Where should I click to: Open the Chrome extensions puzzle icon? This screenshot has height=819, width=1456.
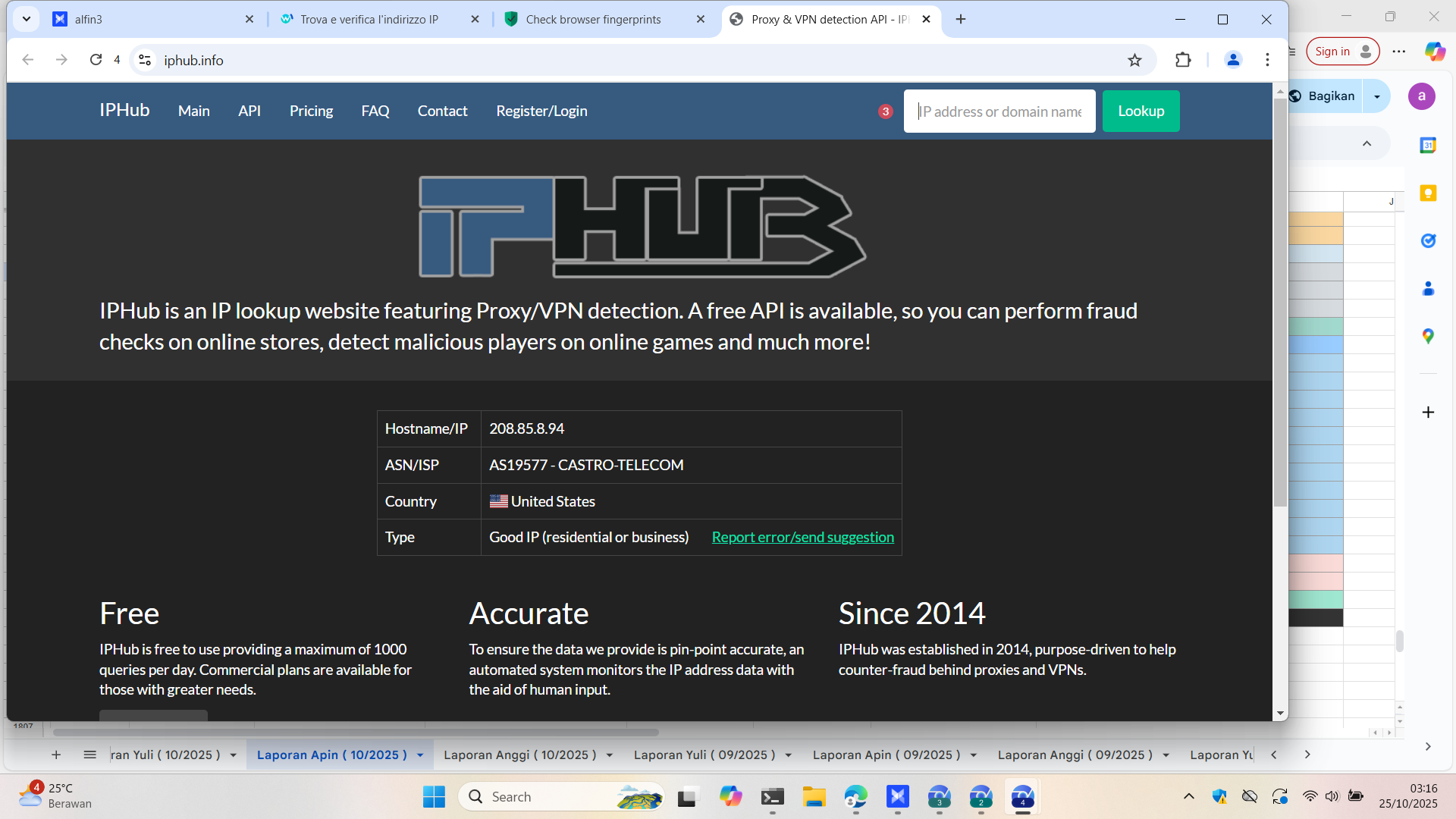pyautogui.click(x=1183, y=60)
